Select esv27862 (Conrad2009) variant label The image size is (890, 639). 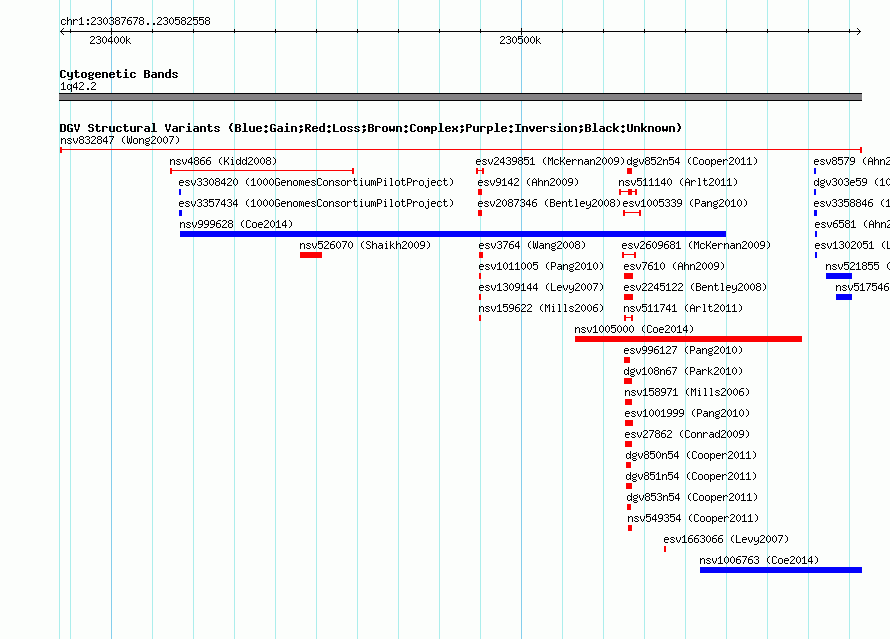(687, 434)
